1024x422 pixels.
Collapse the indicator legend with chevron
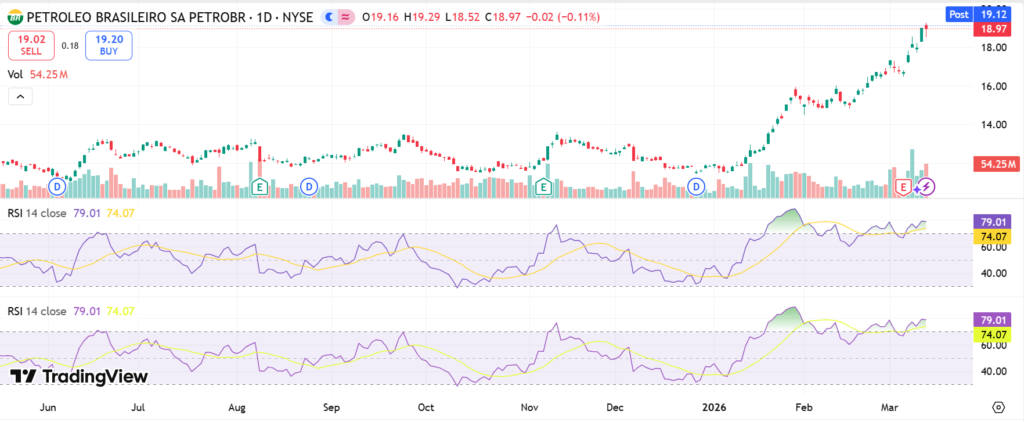coord(20,97)
